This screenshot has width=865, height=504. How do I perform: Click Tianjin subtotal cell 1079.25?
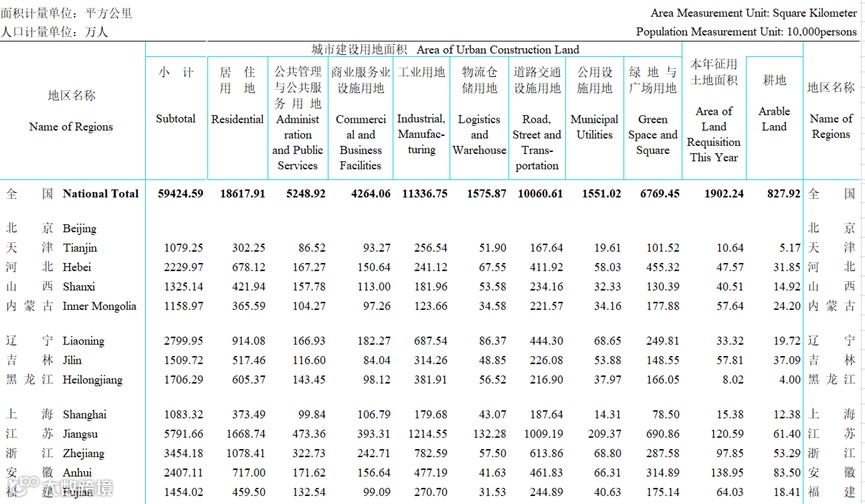coord(183,248)
